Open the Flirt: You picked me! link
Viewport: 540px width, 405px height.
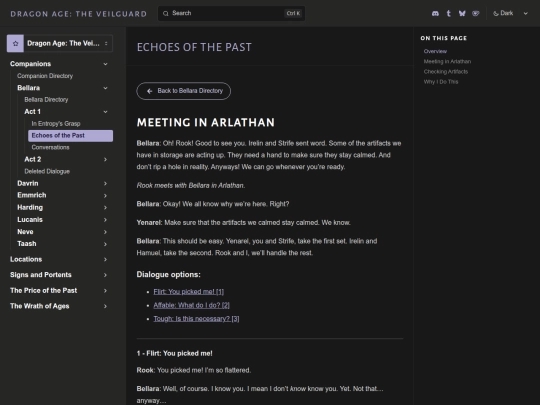coord(188,292)
